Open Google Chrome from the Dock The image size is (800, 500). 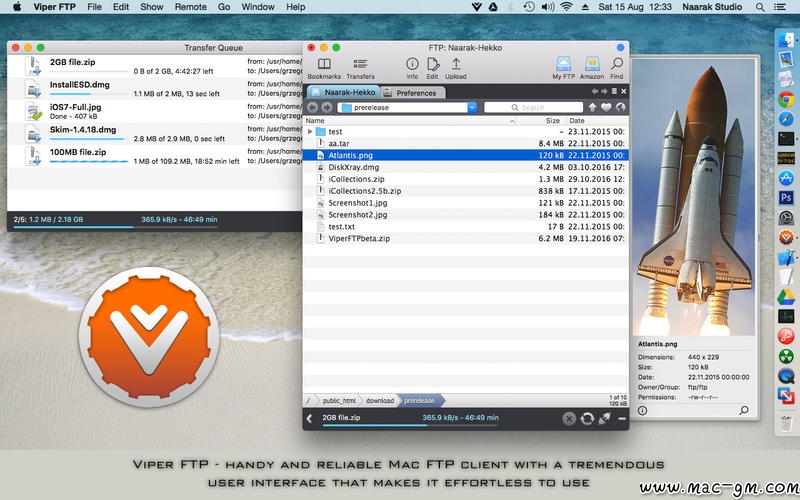tap(786, 99)
